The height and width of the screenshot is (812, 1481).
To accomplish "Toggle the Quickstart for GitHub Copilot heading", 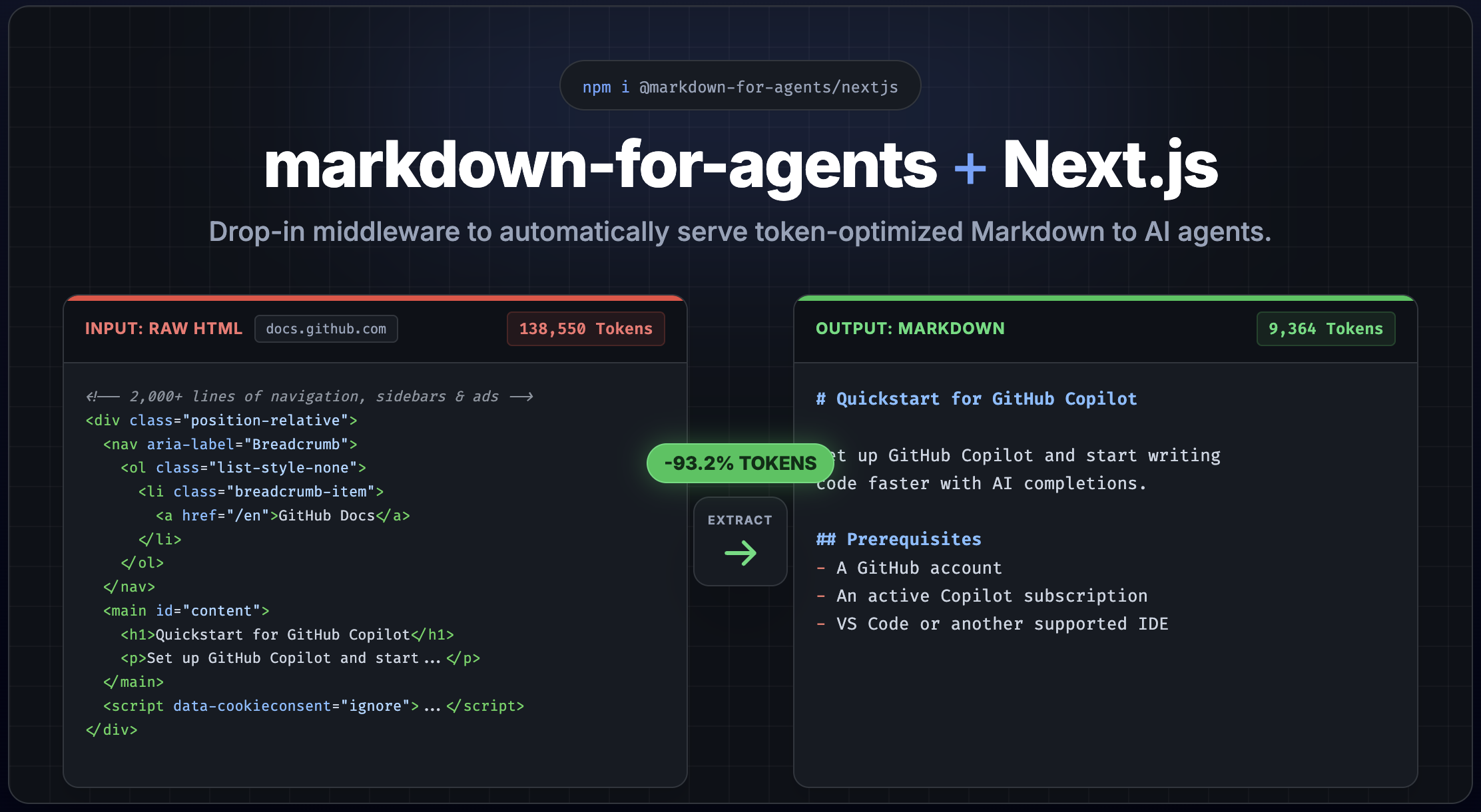I will tap(976, 399).
